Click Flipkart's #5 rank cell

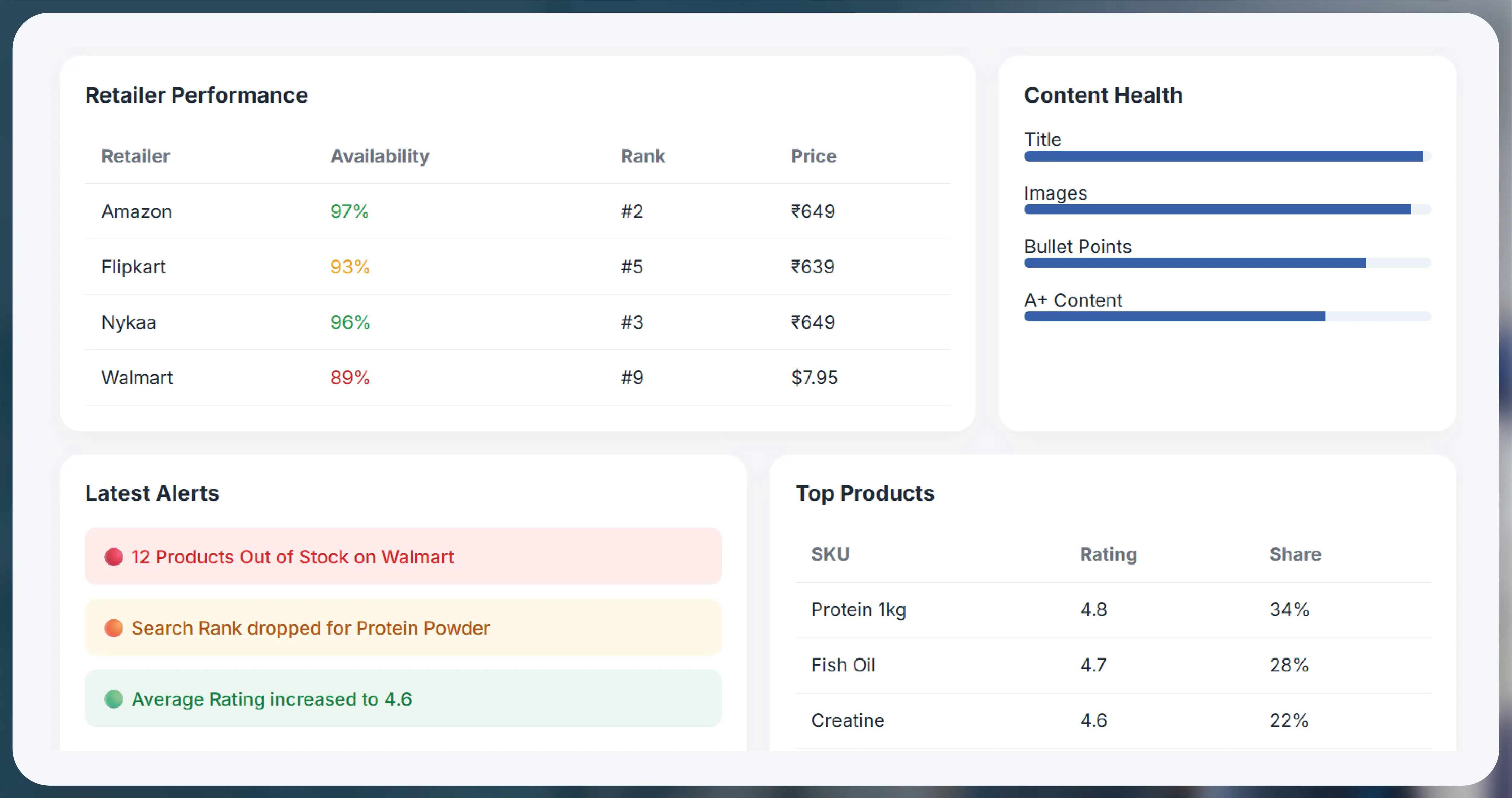coord(632,267)
